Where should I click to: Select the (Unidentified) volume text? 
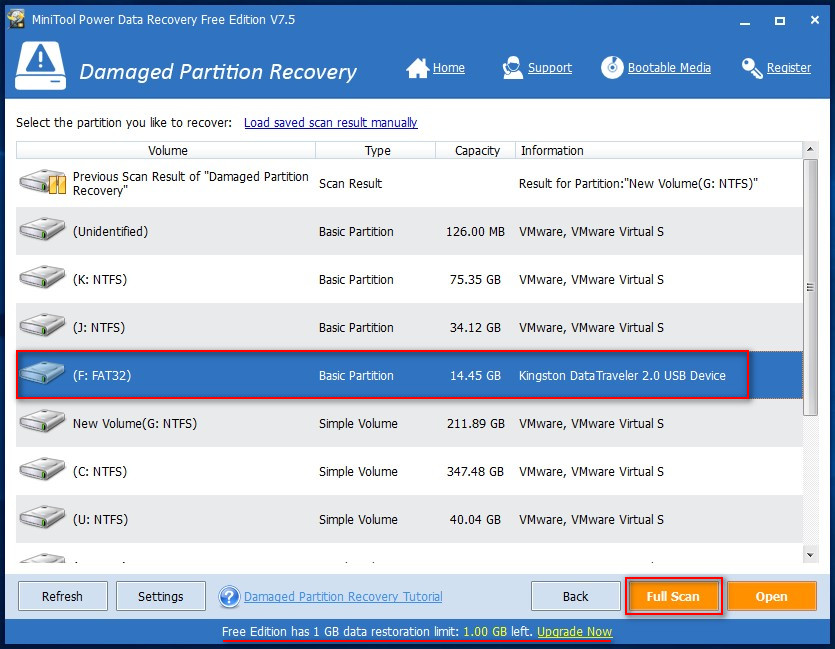pyautogui.click(x=111, y=232)
